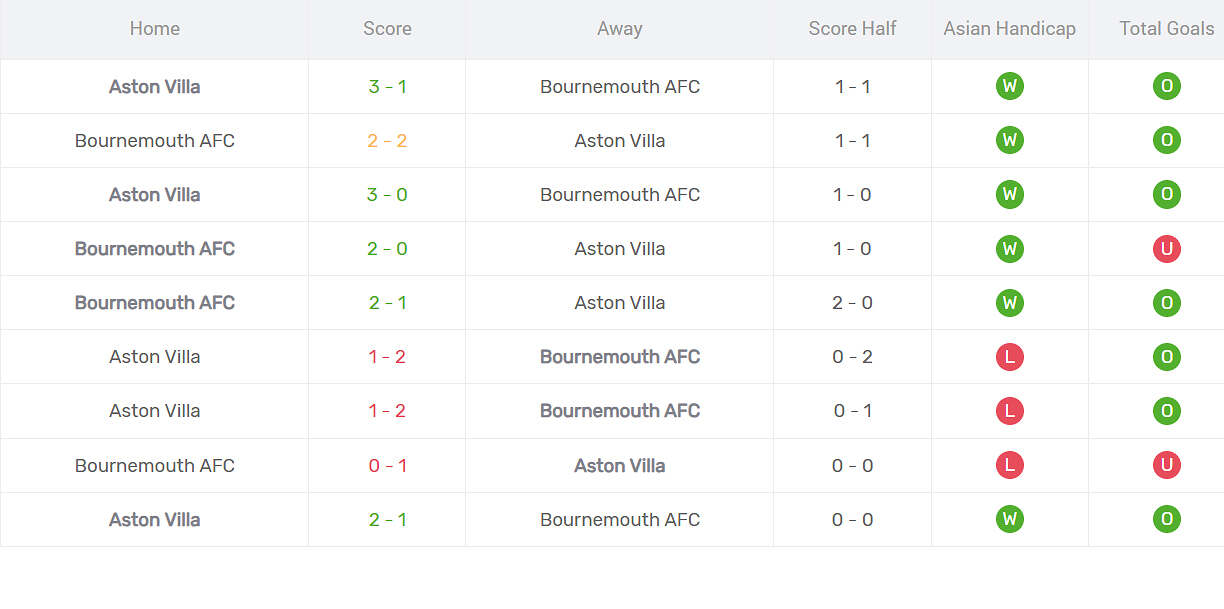Screen dimensions: 1224x609
Task: Click the W badge in the 3 - 1 match row
Action: (1009, 86)
